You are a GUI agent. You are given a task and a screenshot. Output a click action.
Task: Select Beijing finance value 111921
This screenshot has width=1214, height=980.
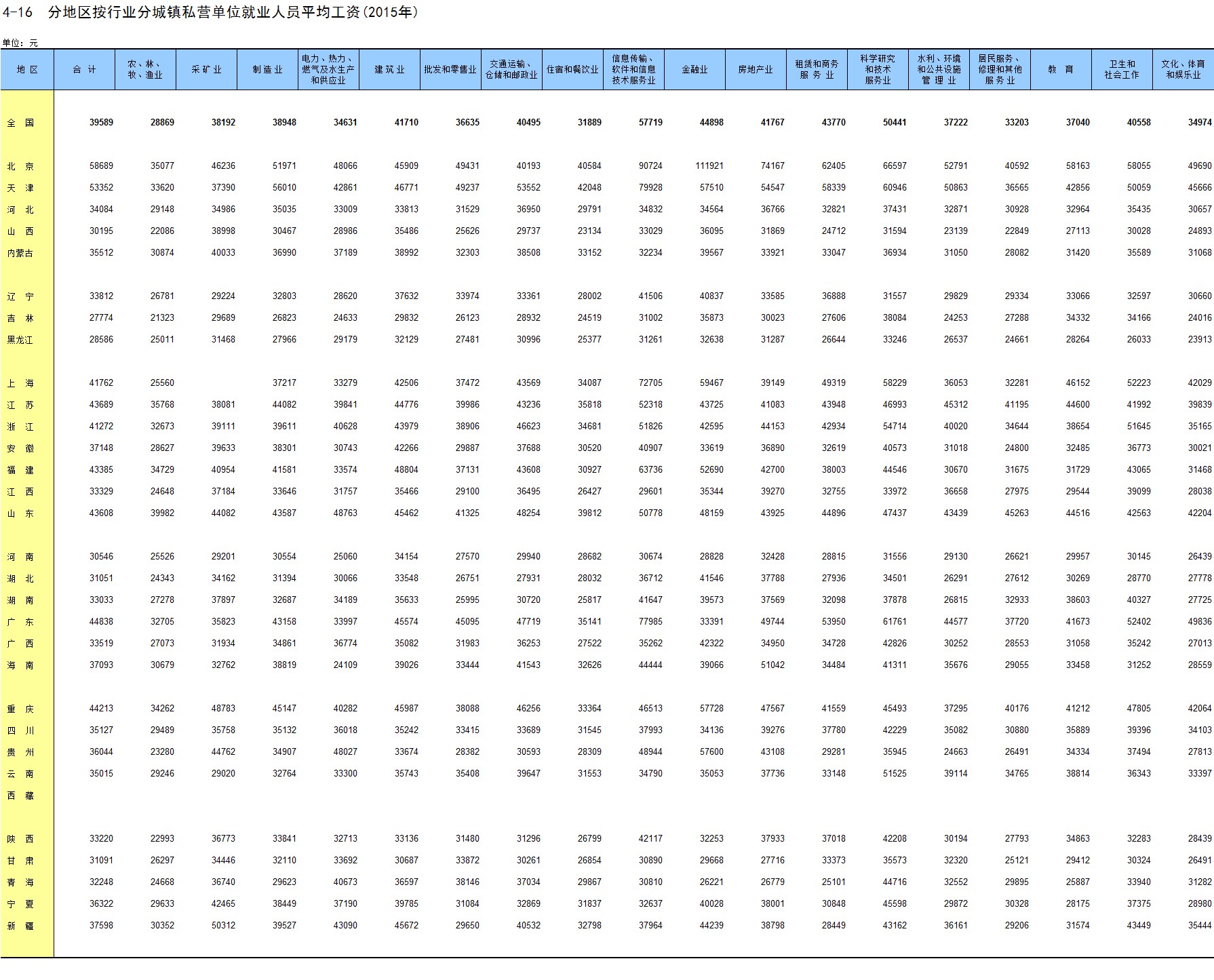[x=709, y=166]
